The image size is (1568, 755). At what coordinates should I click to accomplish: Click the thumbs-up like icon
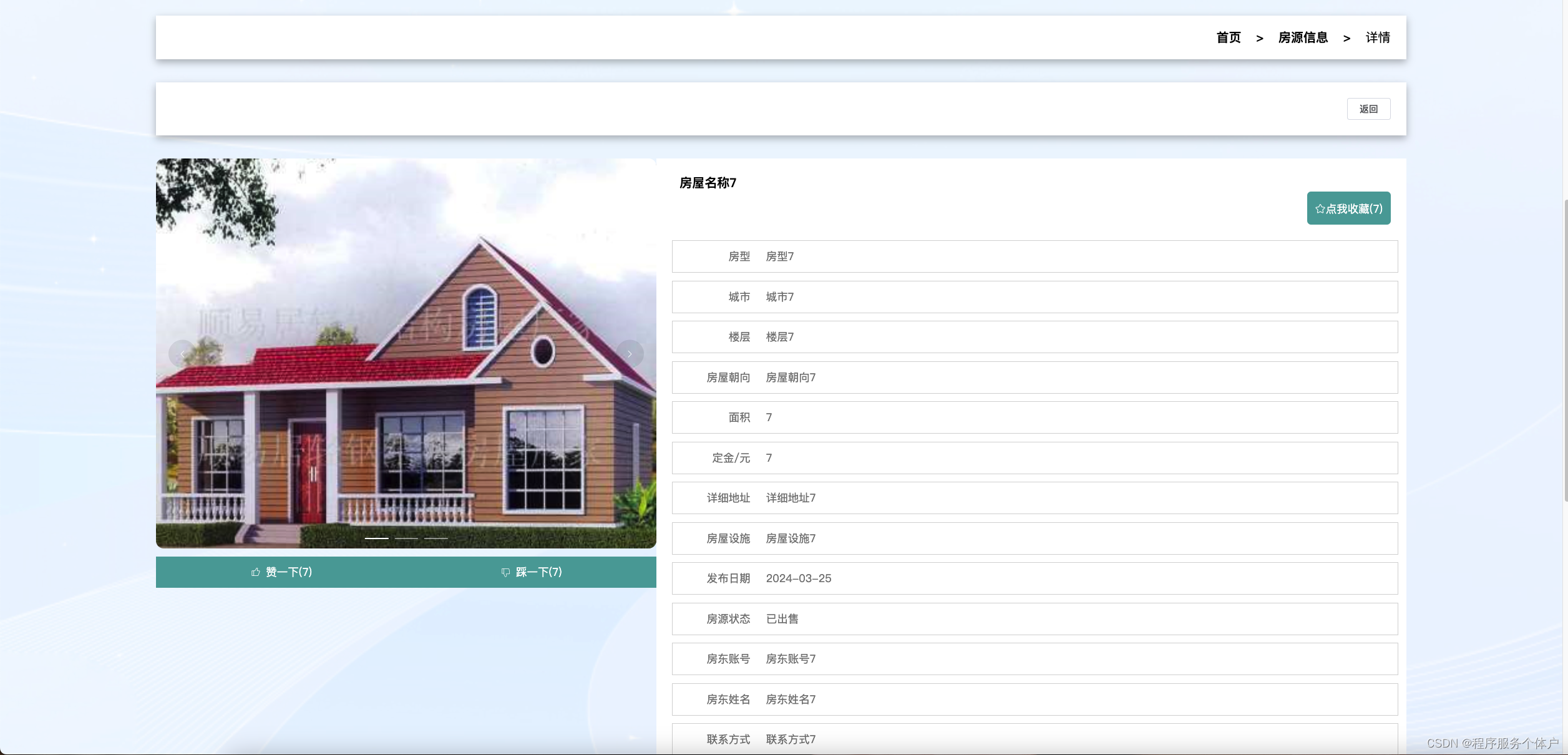click(x=256, y=572)
